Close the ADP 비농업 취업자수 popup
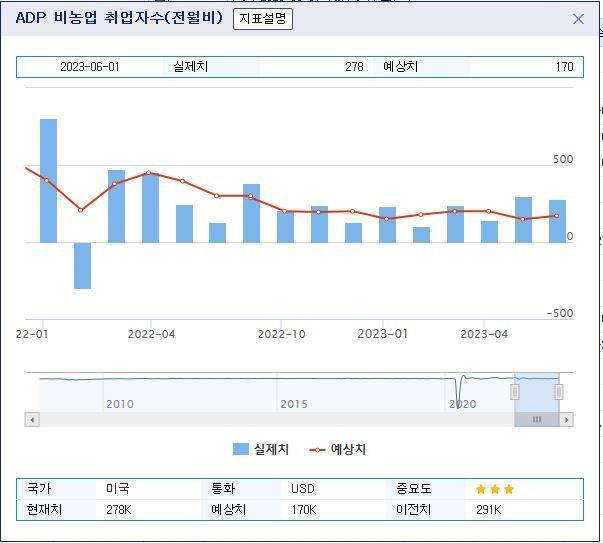This screenshot has width=603, height=543. pos(578,19)
